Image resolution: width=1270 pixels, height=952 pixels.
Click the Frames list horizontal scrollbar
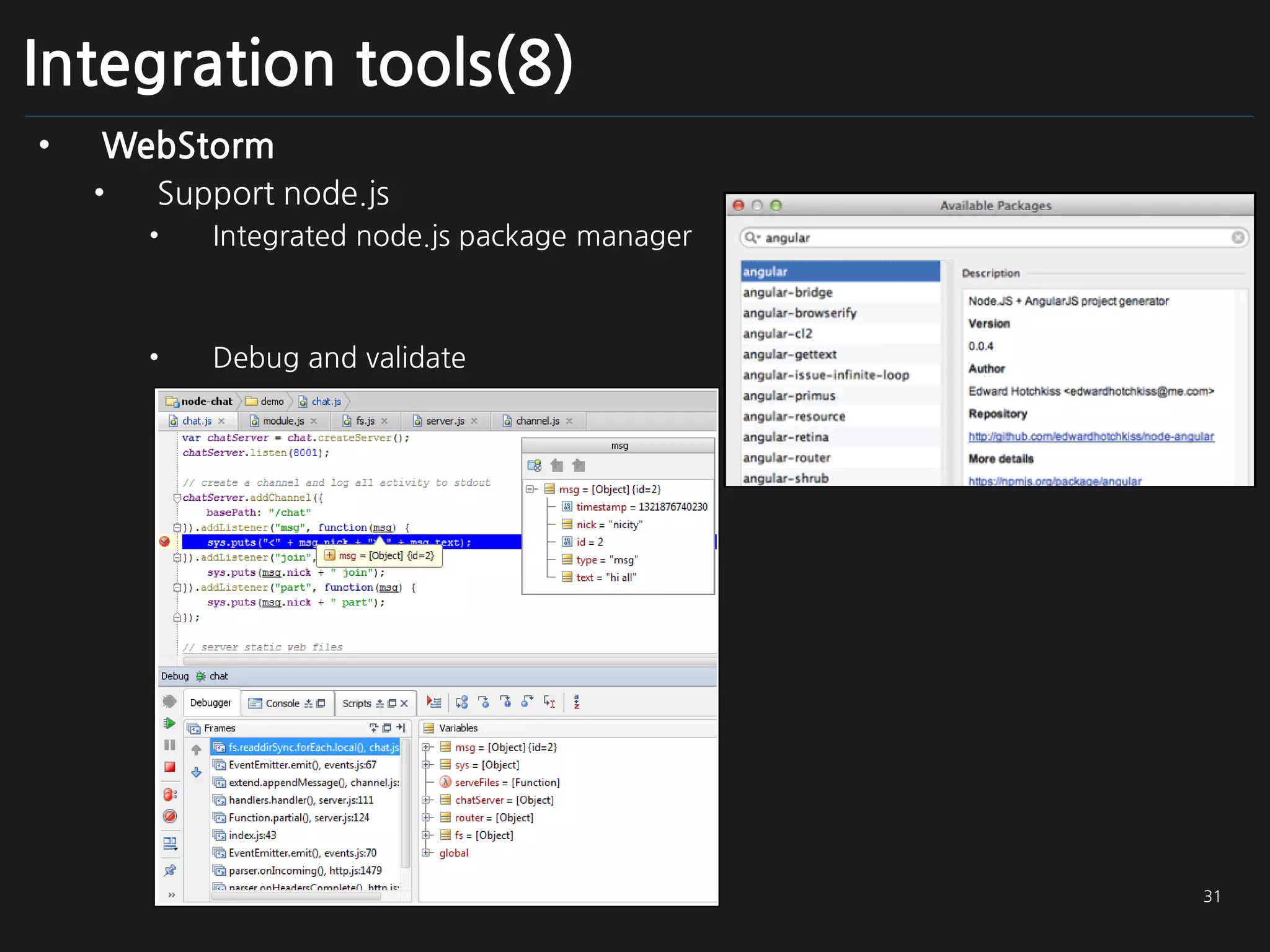[296, 896]
